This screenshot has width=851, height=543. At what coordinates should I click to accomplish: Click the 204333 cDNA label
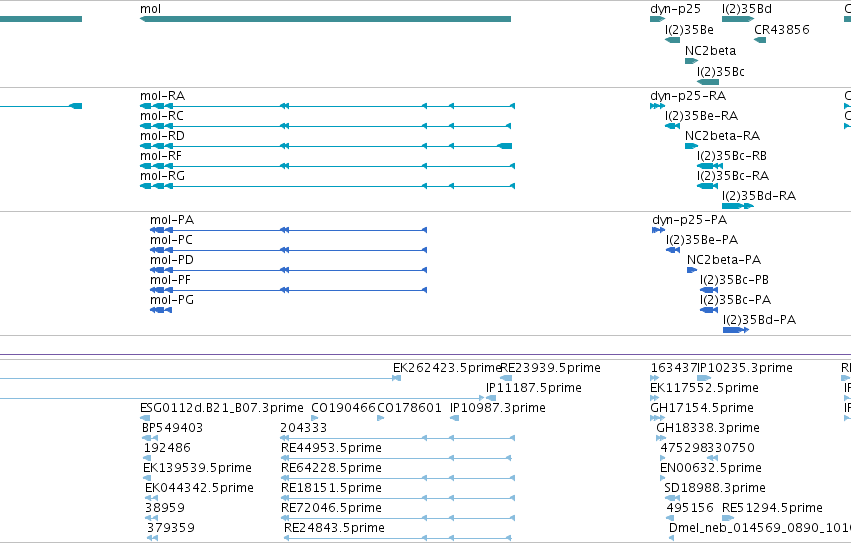pos(304,428)
